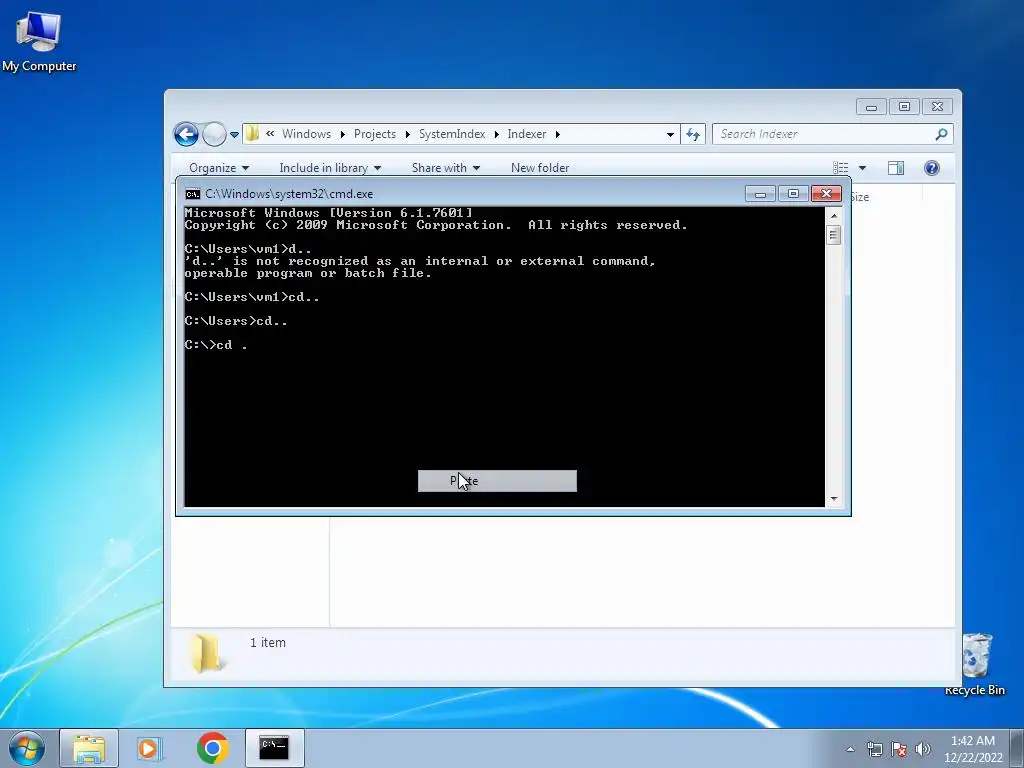Screen dimensions: 1024x768
Task: Open the Organize menu
Action: point(219,168)
